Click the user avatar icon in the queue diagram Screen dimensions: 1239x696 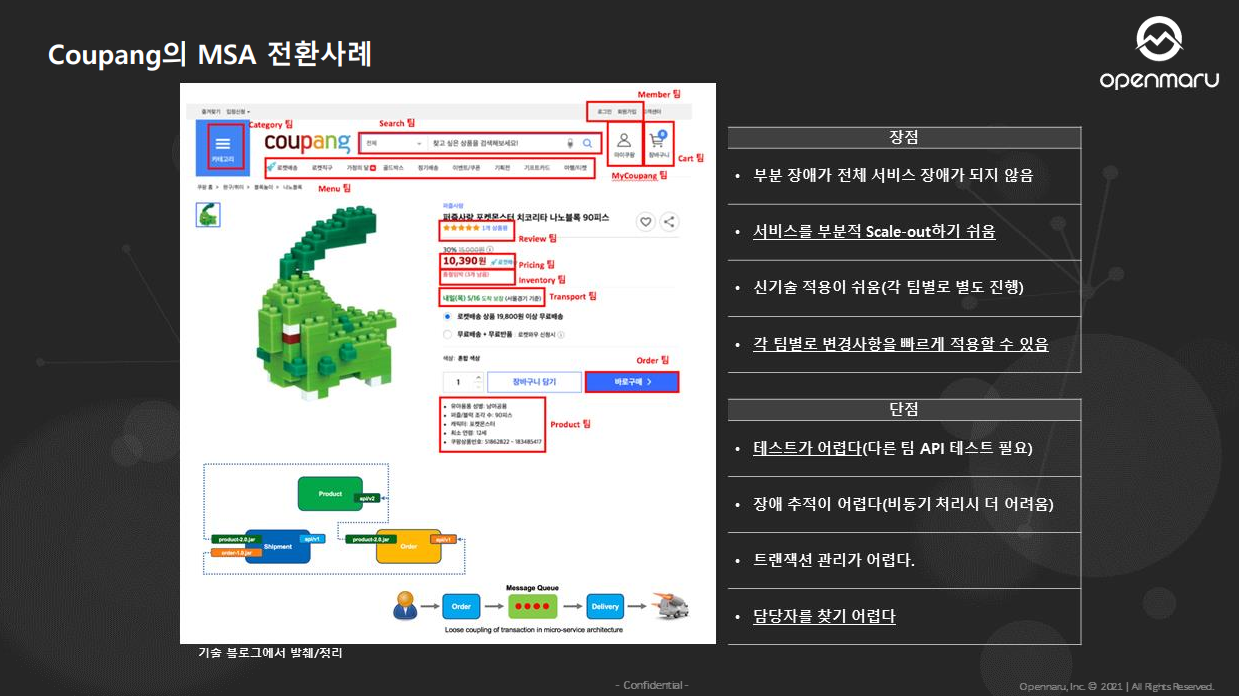coord(406,606)
